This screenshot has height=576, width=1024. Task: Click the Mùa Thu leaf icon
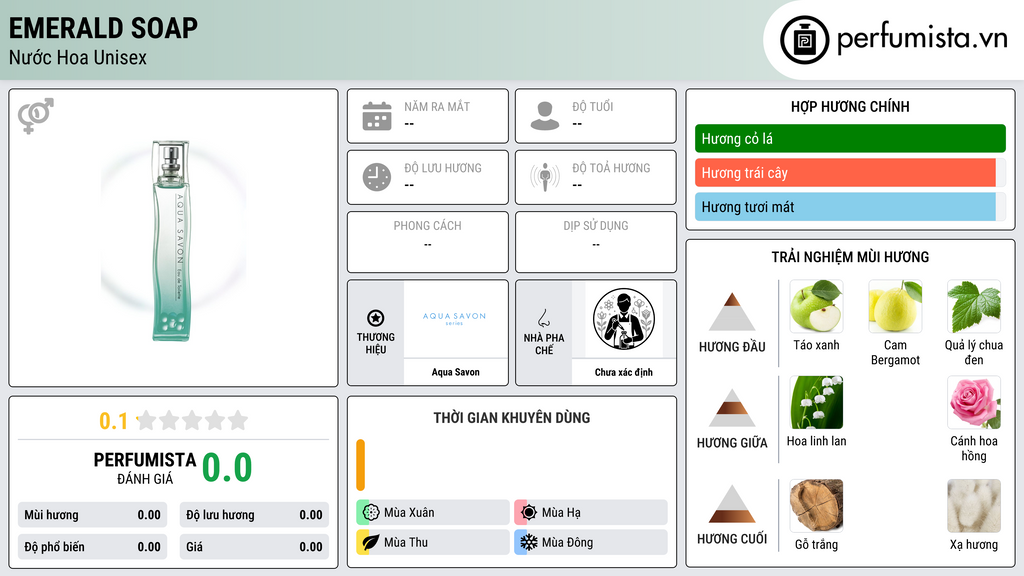click(x=370, y=542)
